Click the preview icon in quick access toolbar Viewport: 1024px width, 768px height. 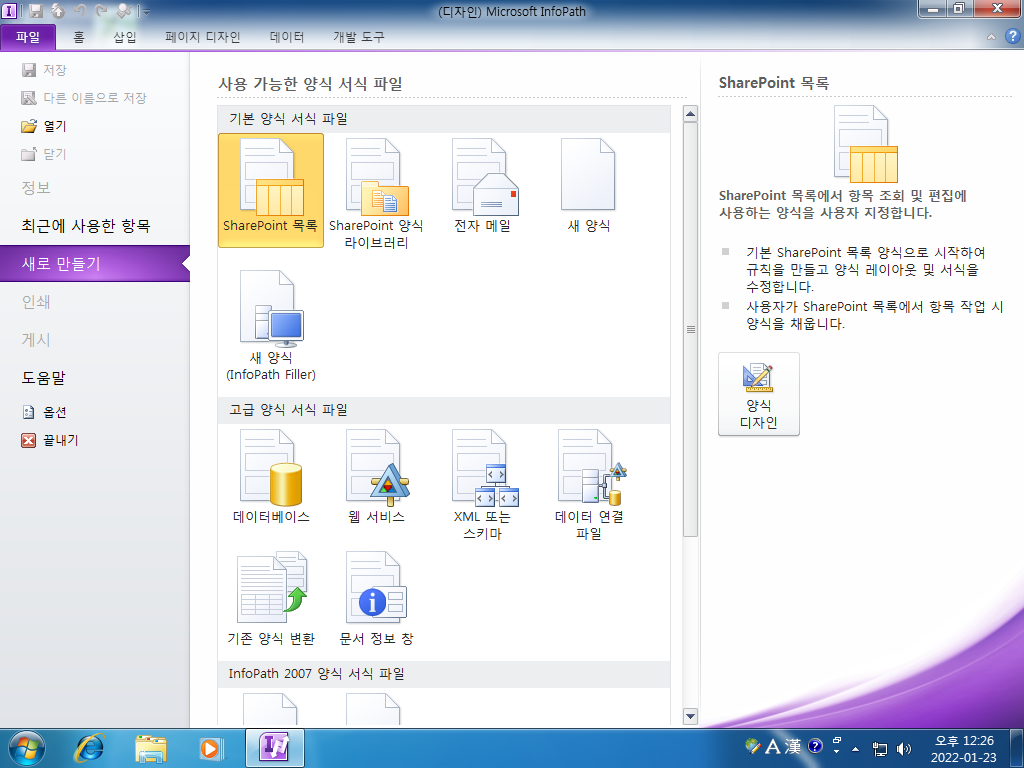pyautogui.click(x=124, y=11)
